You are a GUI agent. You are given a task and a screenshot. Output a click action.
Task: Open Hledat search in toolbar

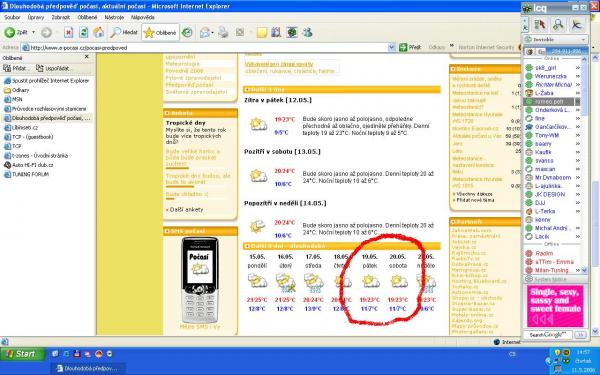pos(124,33)
